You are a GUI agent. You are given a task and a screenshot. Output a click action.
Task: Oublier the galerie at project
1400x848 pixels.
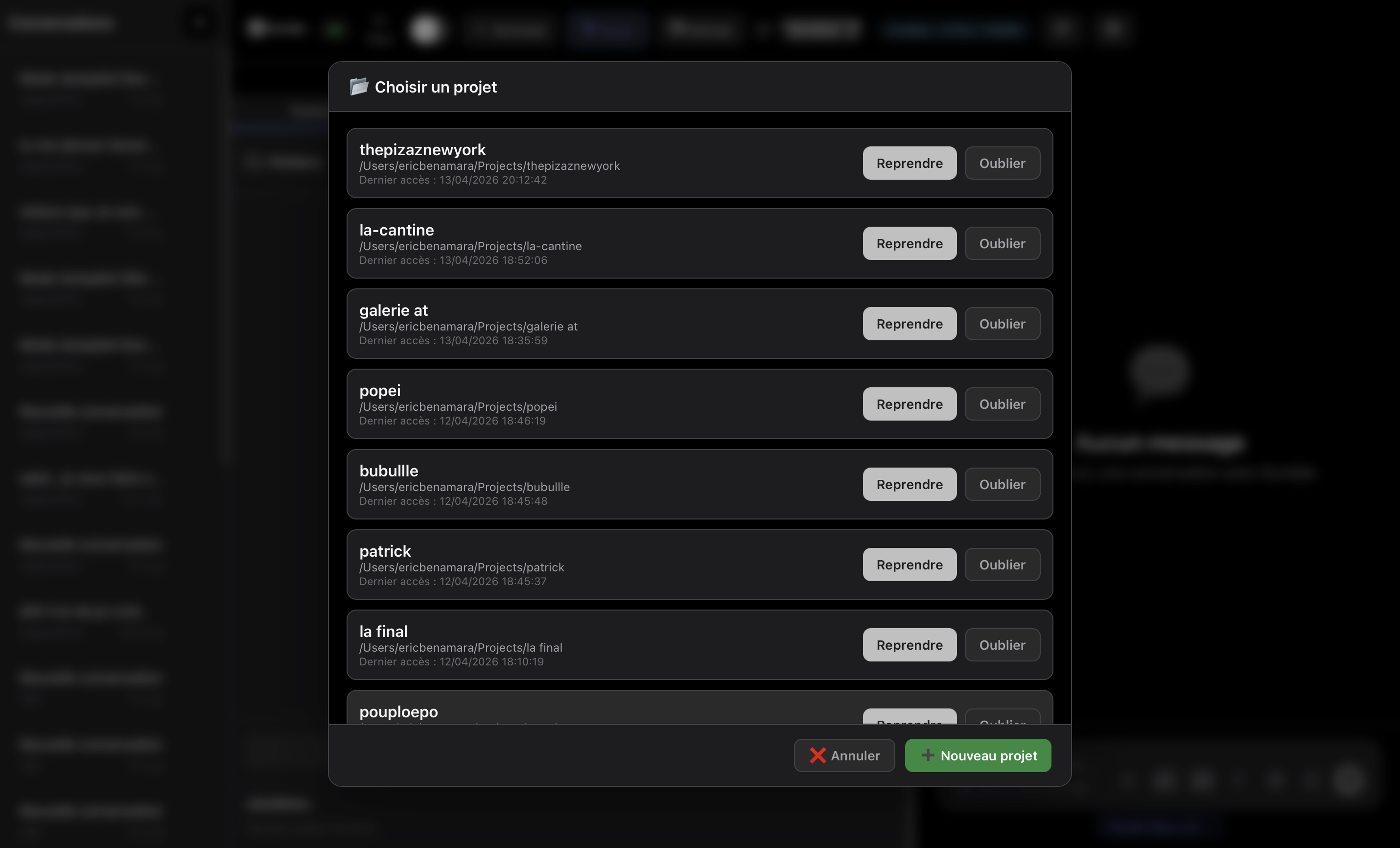tap(1002, 324)
